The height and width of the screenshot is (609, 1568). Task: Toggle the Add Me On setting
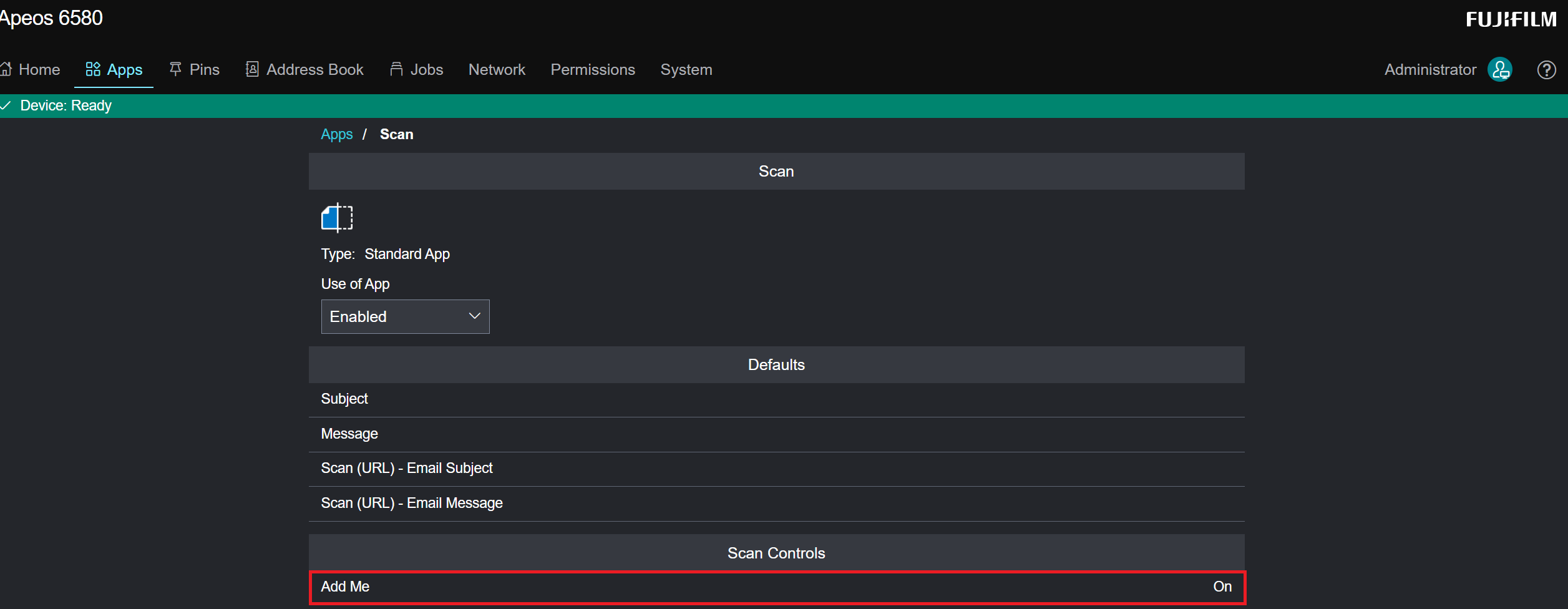pyautogui.click(x=1222, y=587)
